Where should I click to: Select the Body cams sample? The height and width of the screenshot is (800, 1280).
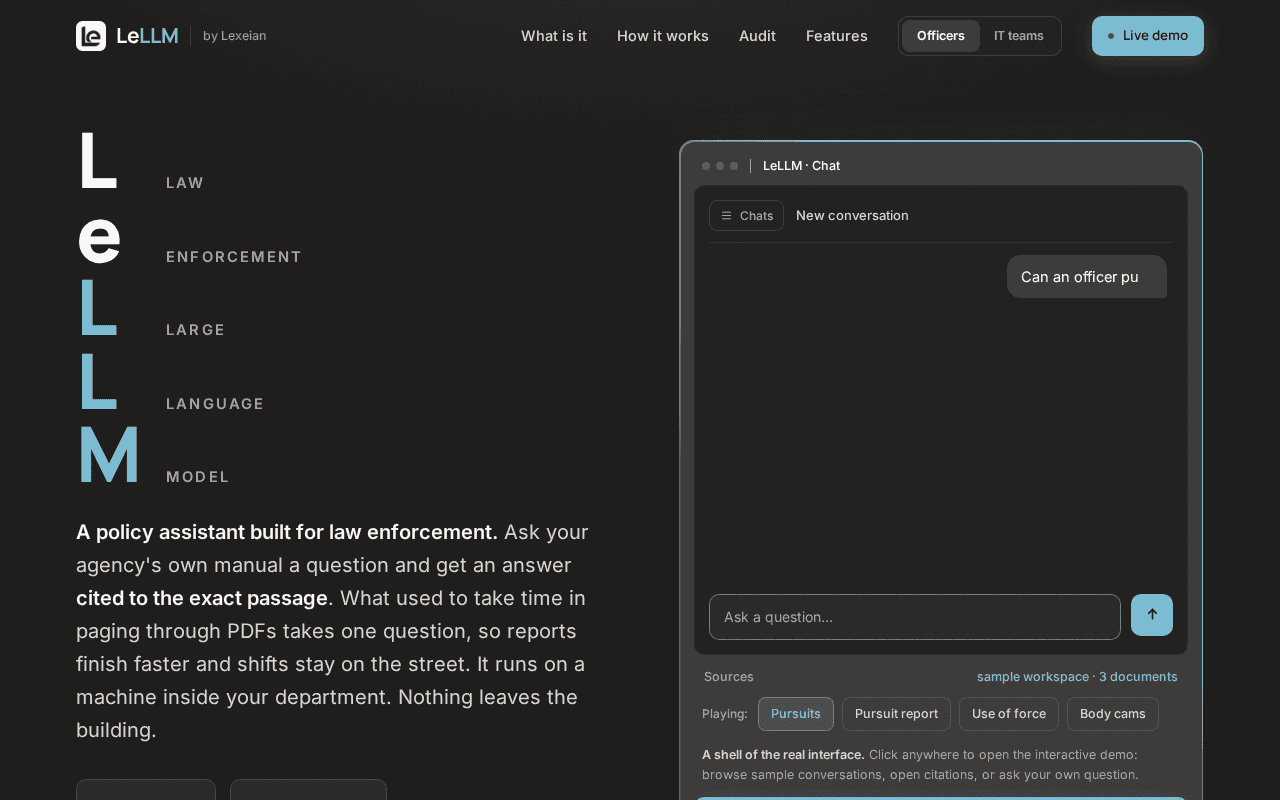point(1113,714)
